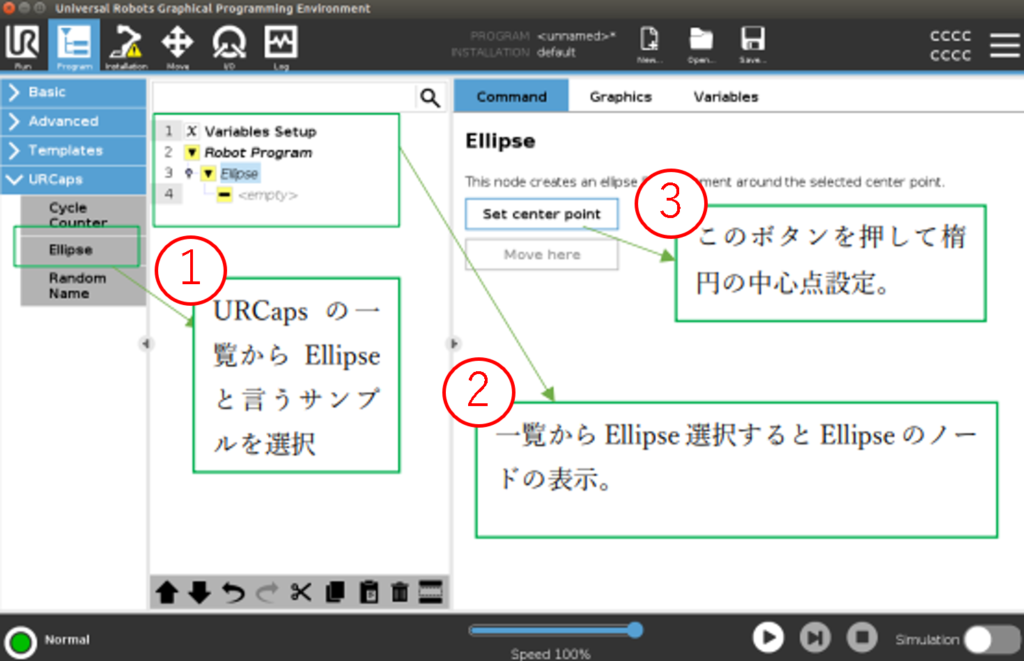Move selected node down with arrow

click(199, 592)
